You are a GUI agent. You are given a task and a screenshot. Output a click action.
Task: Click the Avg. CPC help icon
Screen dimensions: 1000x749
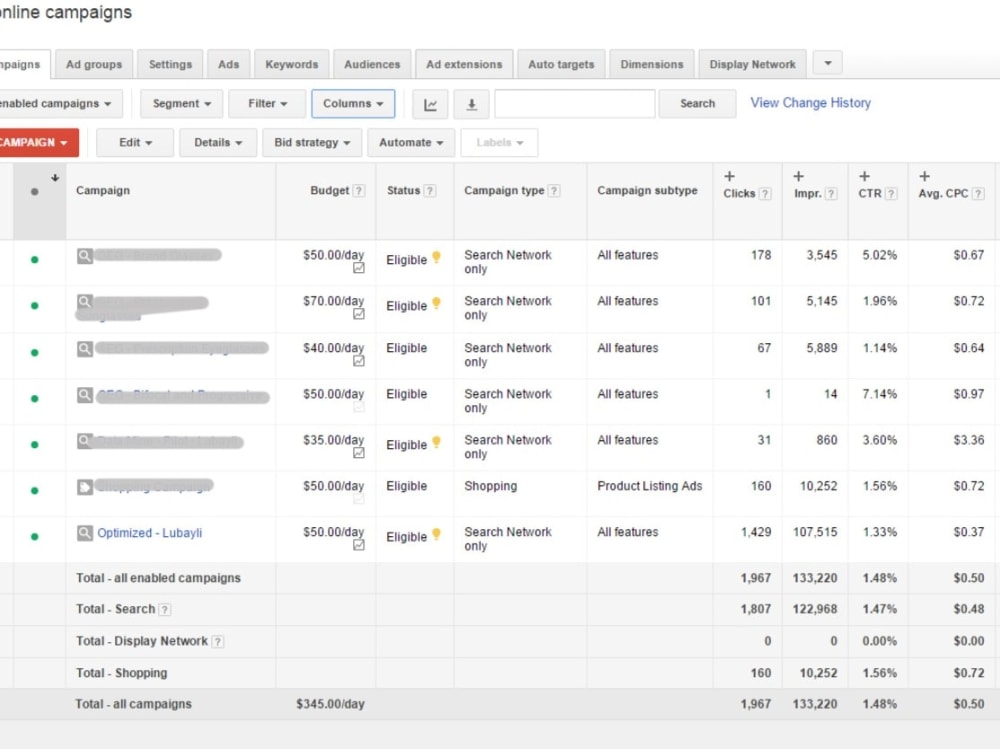978,194
